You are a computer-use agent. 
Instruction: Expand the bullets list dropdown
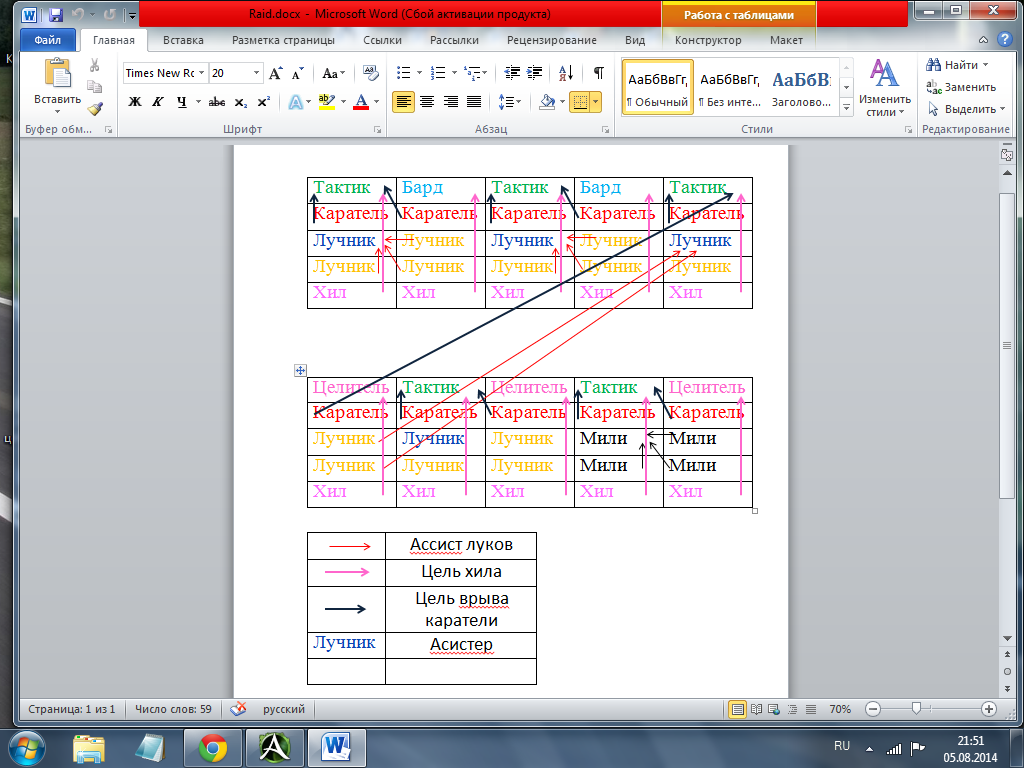pos(419,72)
